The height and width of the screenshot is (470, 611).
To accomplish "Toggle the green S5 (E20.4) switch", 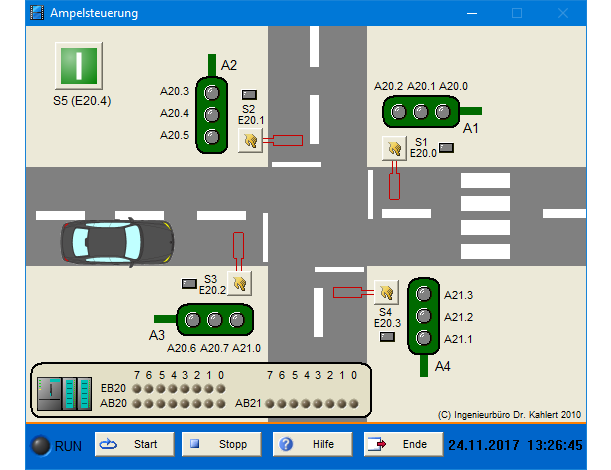I will pos(79,66).
